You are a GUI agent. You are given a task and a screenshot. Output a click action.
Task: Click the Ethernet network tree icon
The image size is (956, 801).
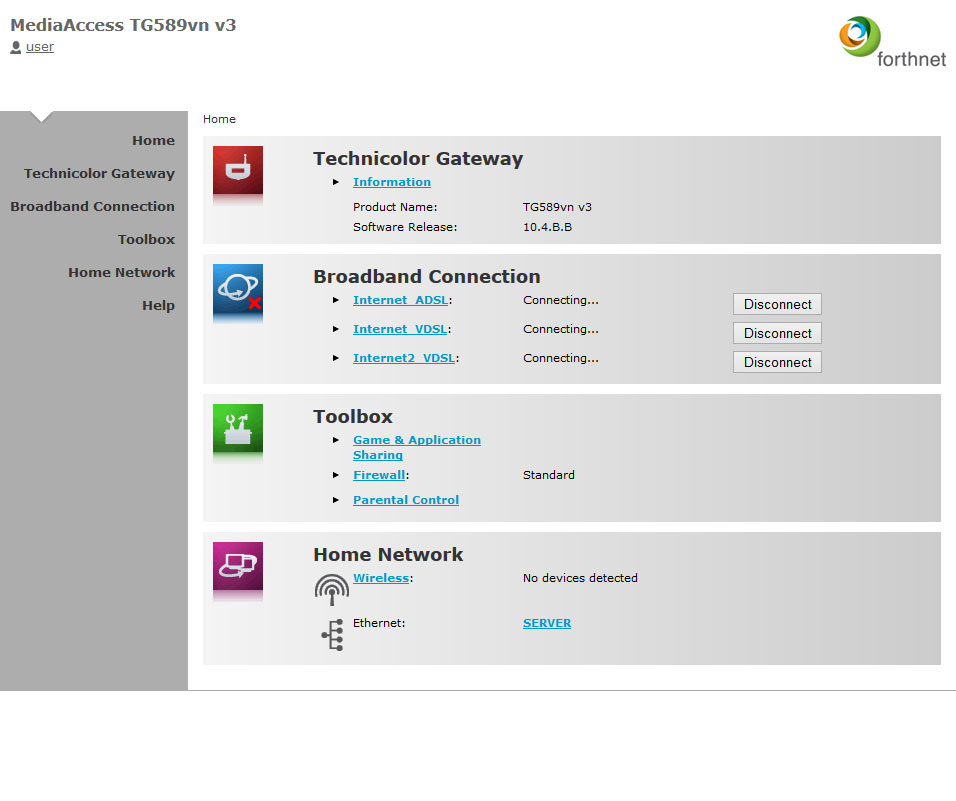tap(333, 635)
